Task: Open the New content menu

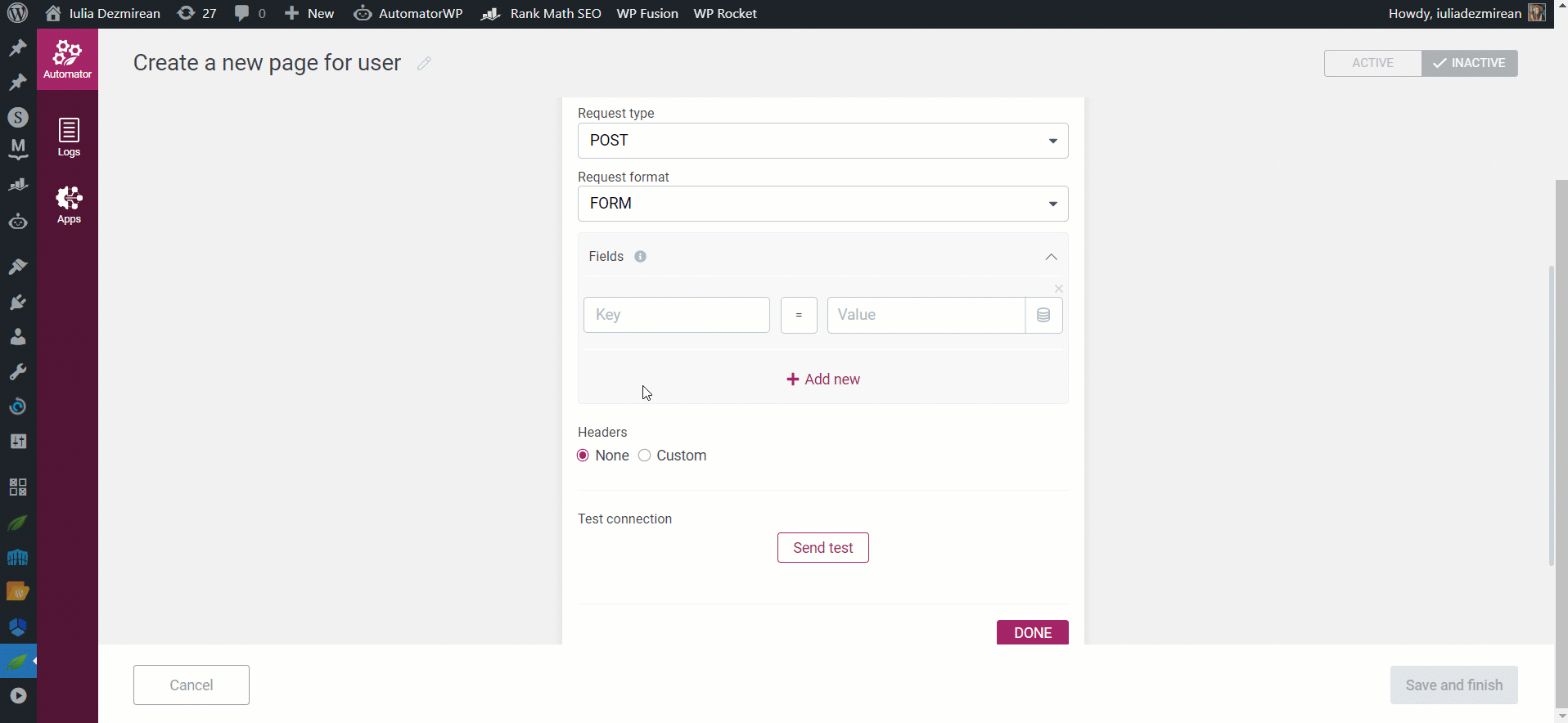Action: pyautogui.click(x=309, y=13)
